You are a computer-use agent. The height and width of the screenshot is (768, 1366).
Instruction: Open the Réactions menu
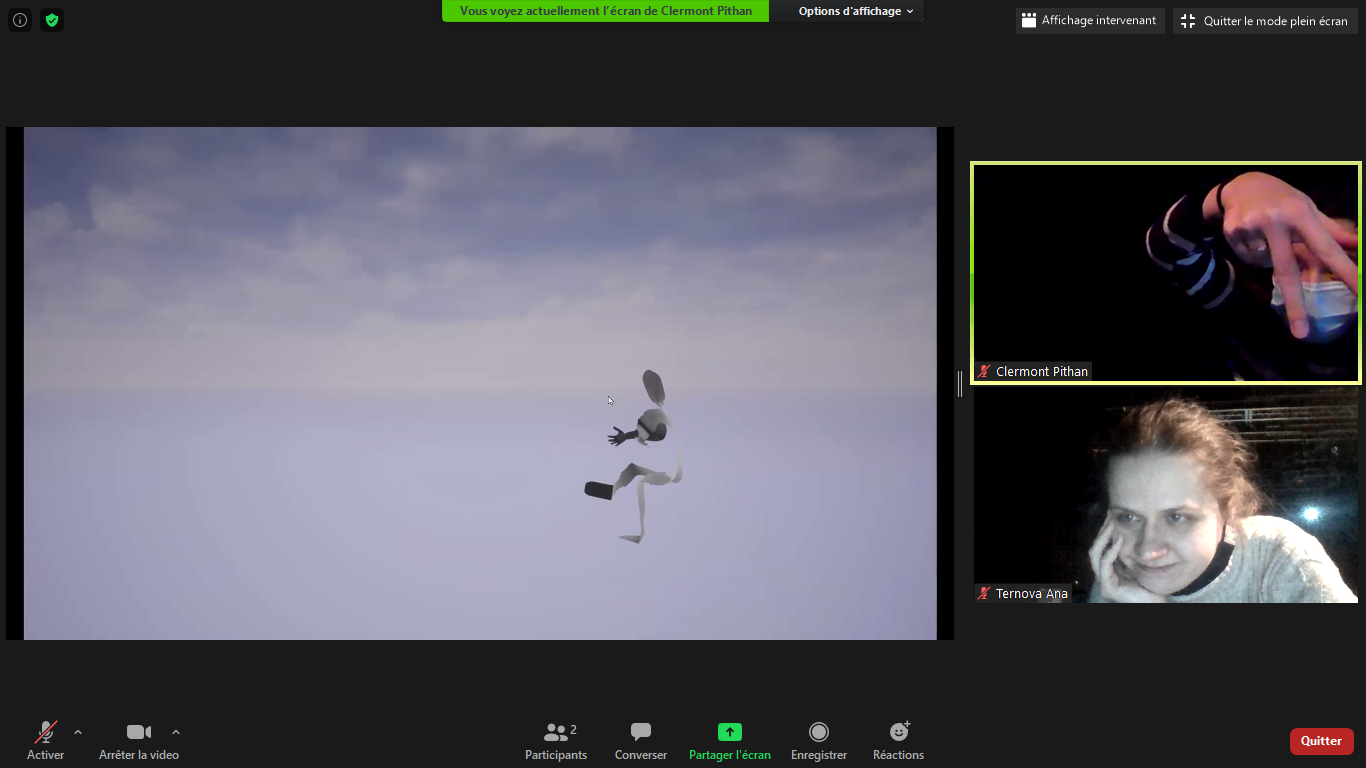899,741
